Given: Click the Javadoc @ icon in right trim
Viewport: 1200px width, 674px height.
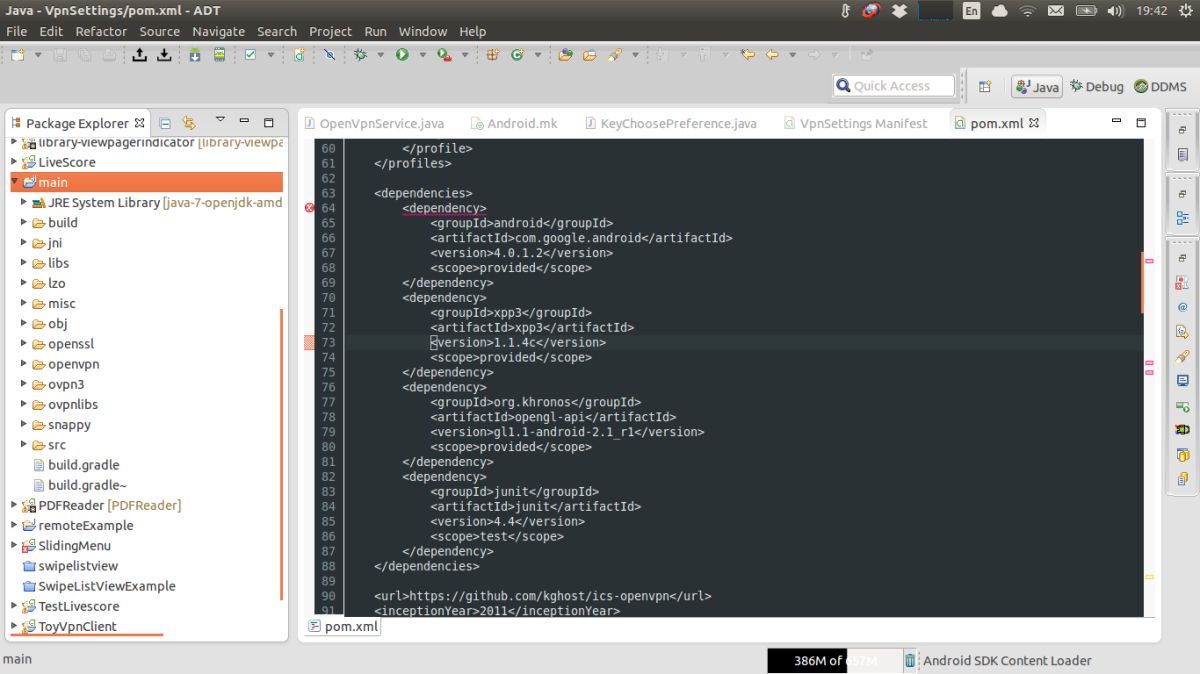Looking at the screenshot, I should [x=1183, y=308].
